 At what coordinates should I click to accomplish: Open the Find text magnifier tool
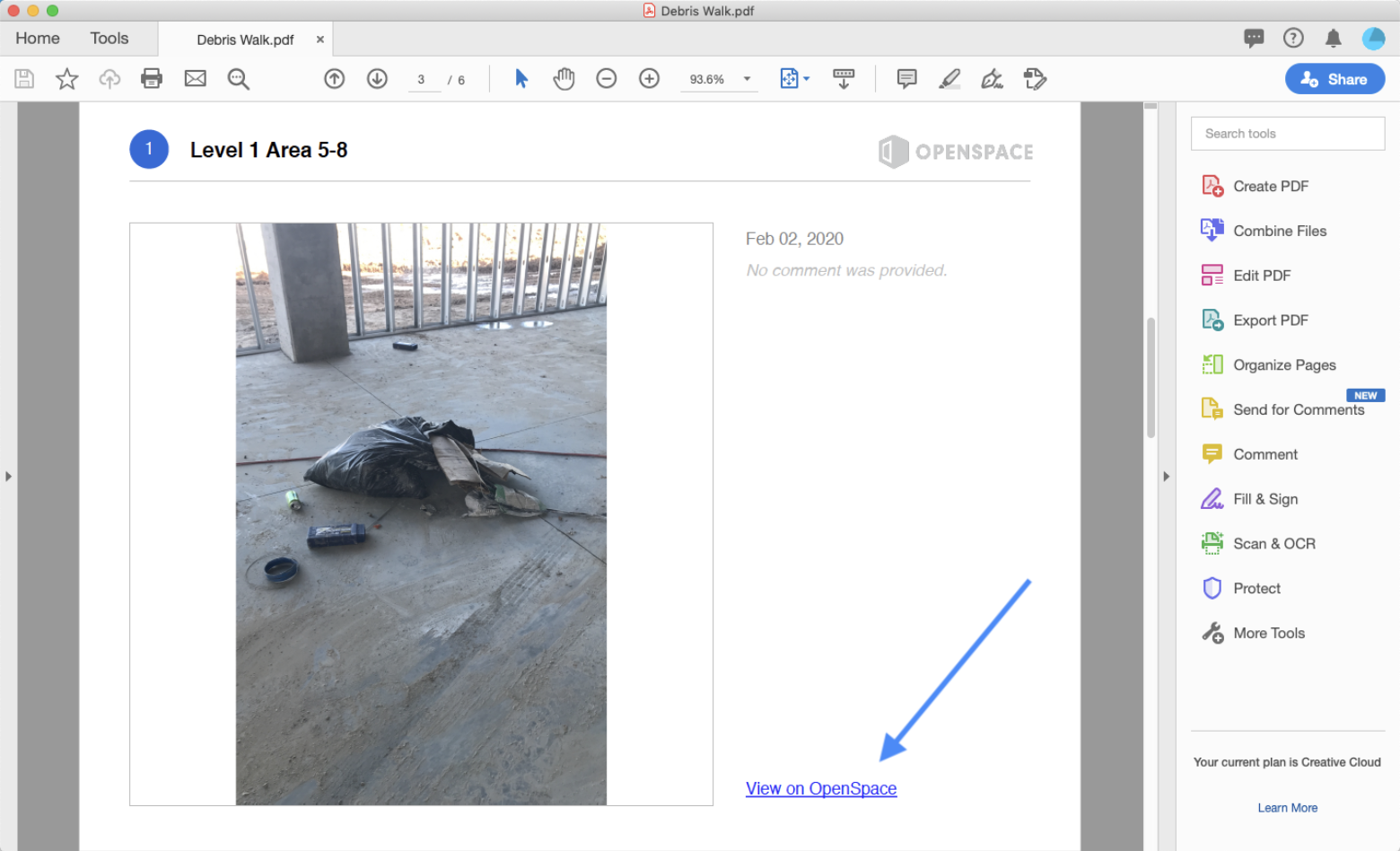[x=238, y=79]
